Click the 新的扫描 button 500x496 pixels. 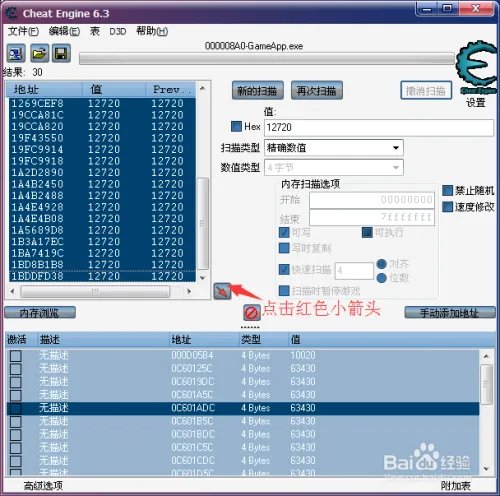point(258,90)
